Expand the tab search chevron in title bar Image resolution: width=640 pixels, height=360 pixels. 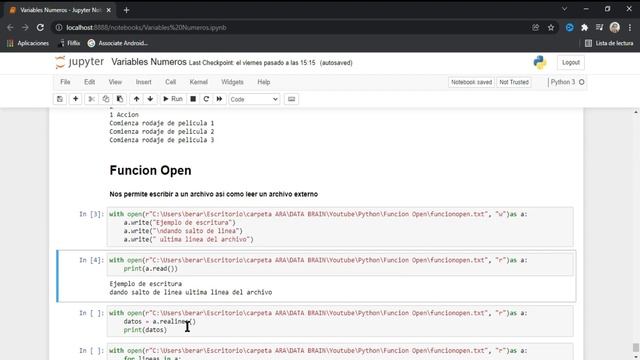[x=564, y=9]
